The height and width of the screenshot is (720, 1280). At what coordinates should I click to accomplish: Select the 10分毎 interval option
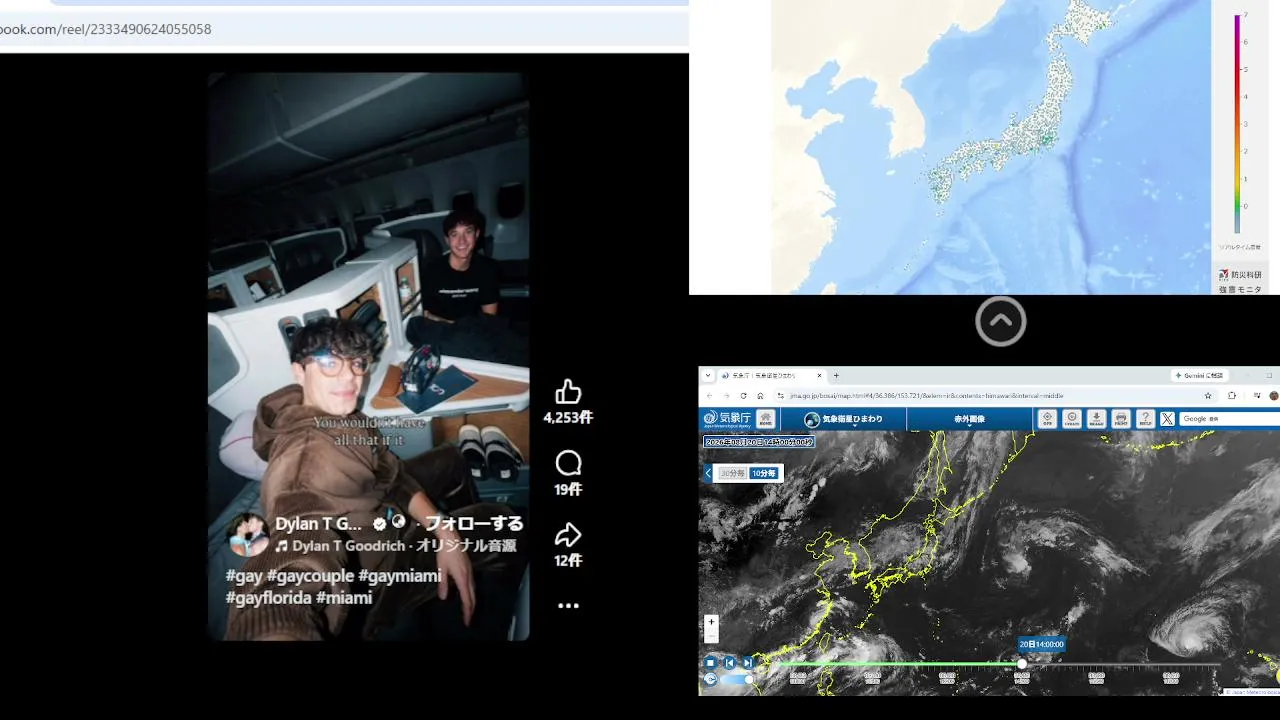tap(764, 473)
